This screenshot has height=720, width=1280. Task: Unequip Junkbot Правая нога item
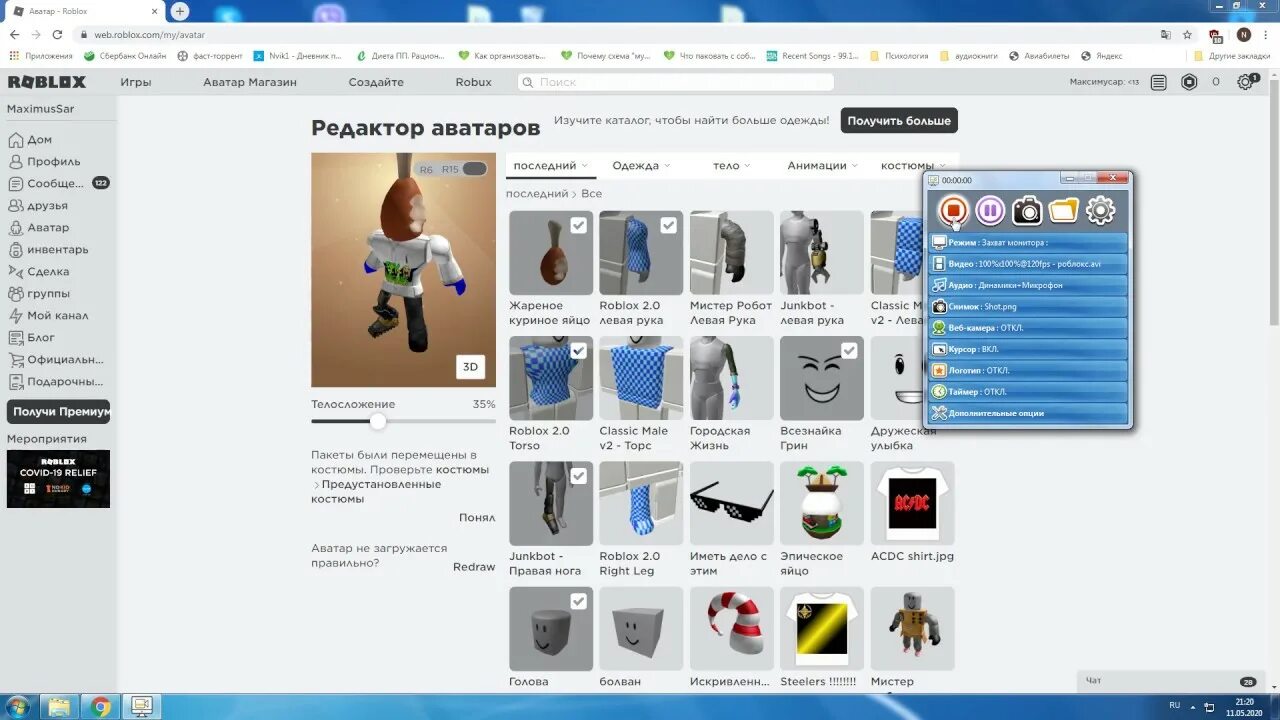click(578, 476)
